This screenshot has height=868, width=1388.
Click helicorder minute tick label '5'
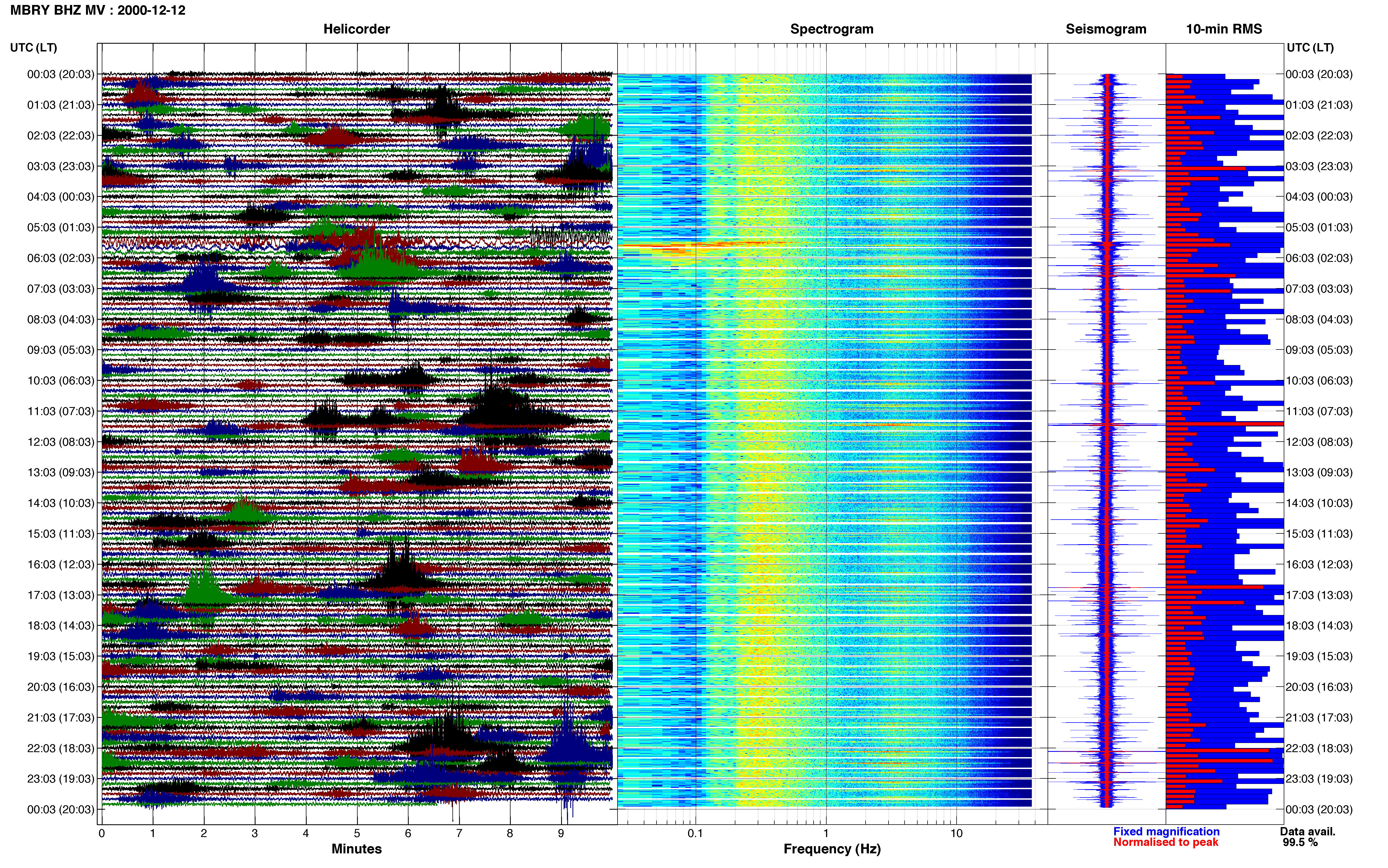click(x=357, y=833)
